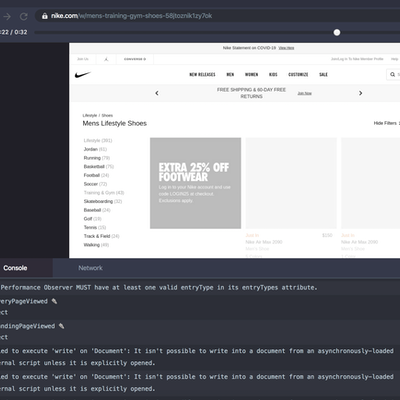400x400 pixels.
Task: Move the session replay progress slider handle
Action: (337, 32)
